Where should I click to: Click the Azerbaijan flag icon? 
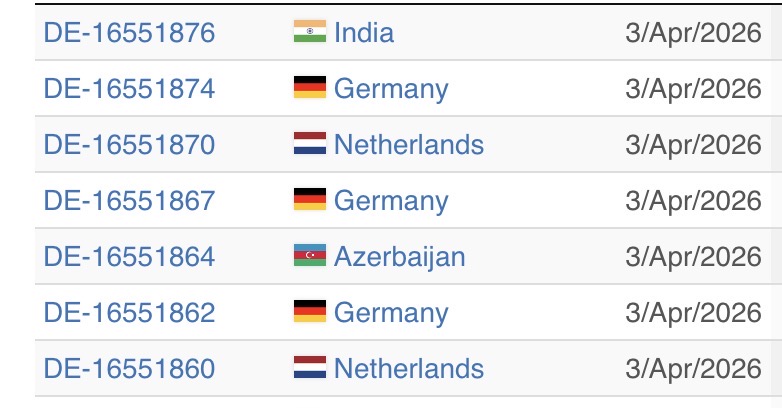310,256
